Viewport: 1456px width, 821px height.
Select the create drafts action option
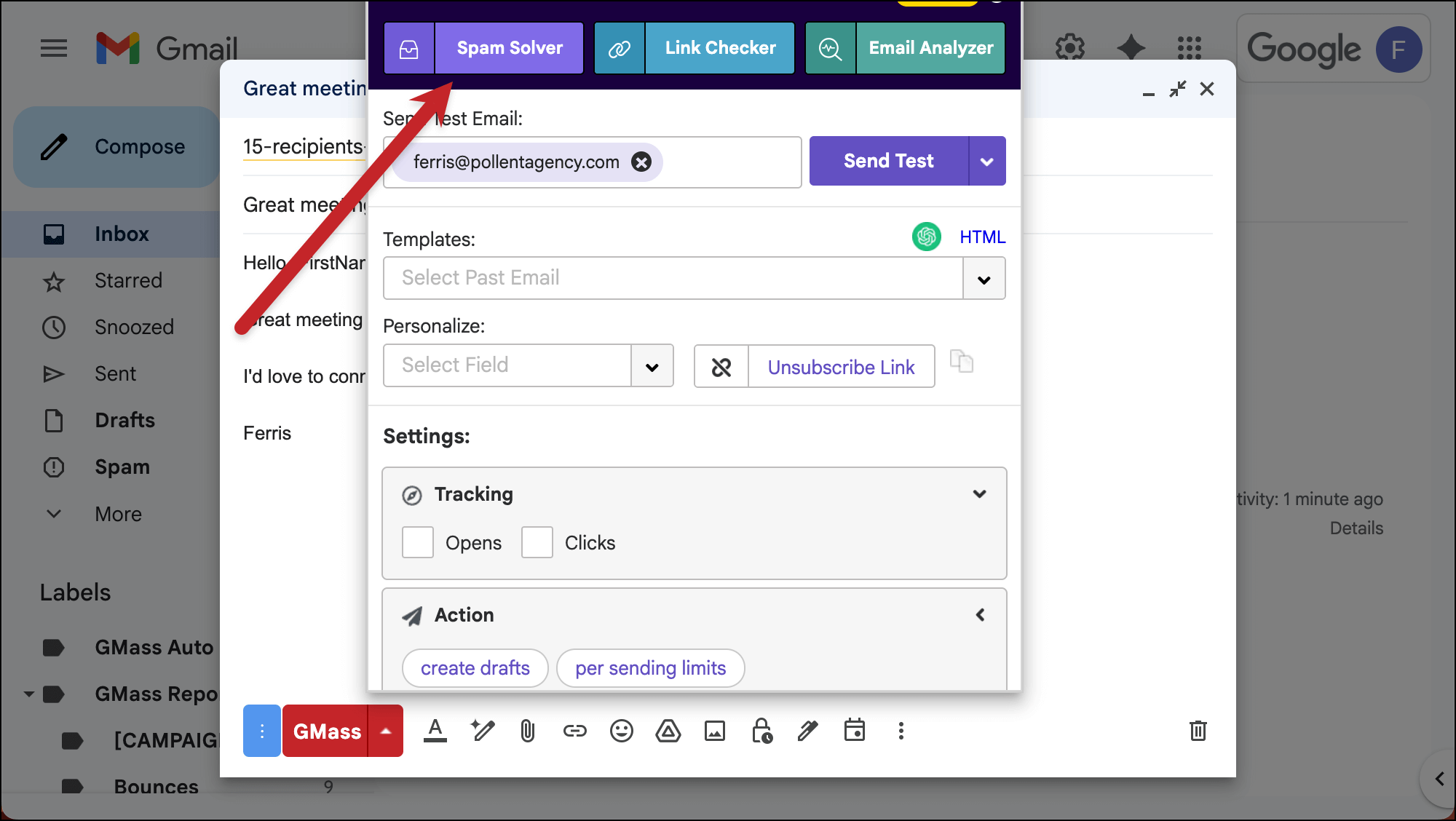475,668
